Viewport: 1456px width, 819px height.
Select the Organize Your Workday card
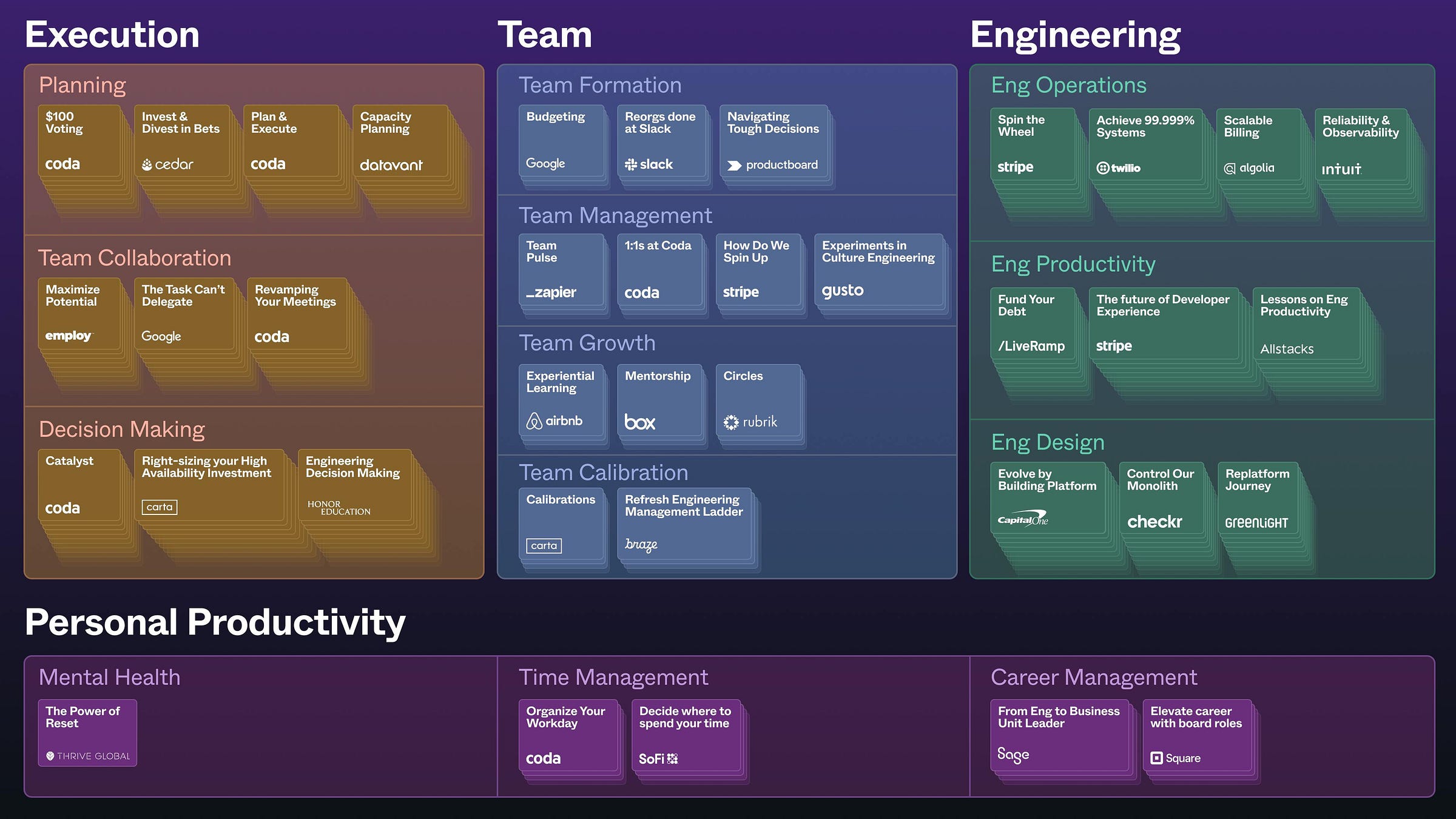[568, 735]
